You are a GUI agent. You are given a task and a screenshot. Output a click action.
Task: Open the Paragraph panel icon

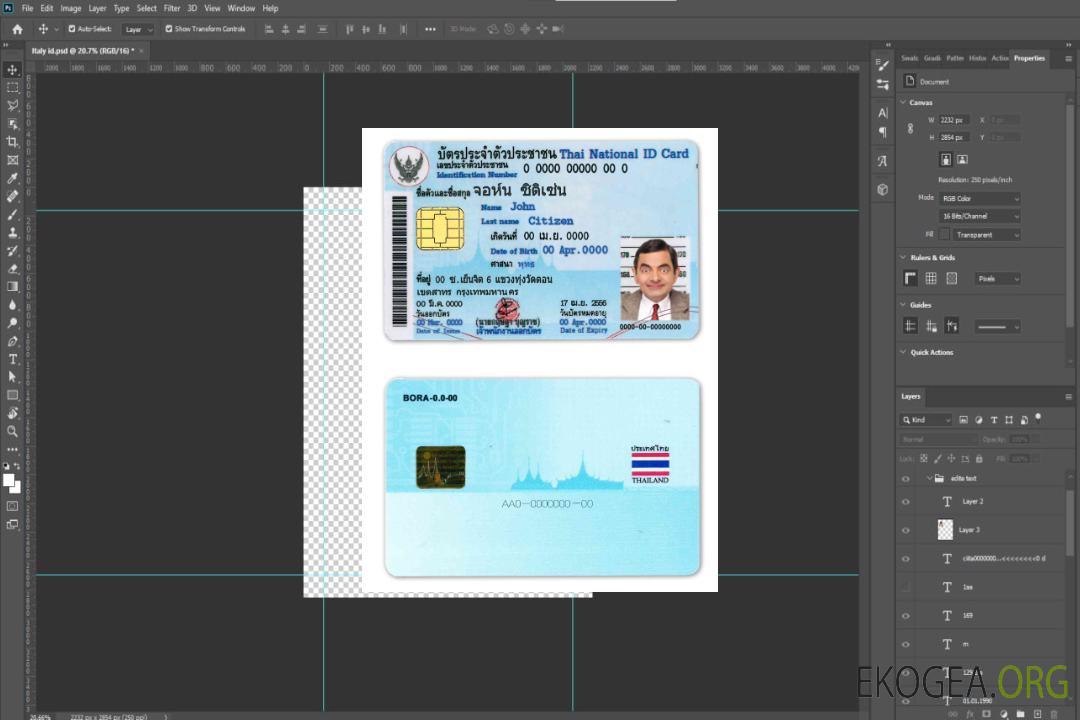883,132
